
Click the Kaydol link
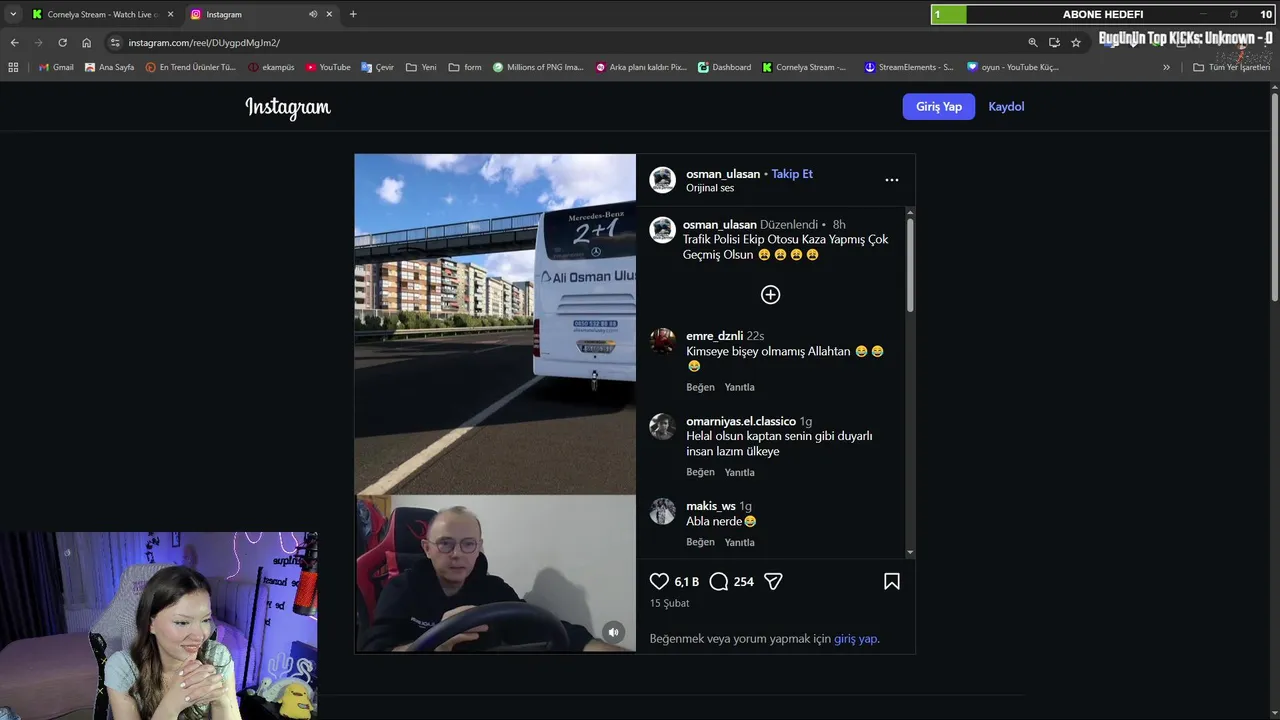tap(1006, 106)
